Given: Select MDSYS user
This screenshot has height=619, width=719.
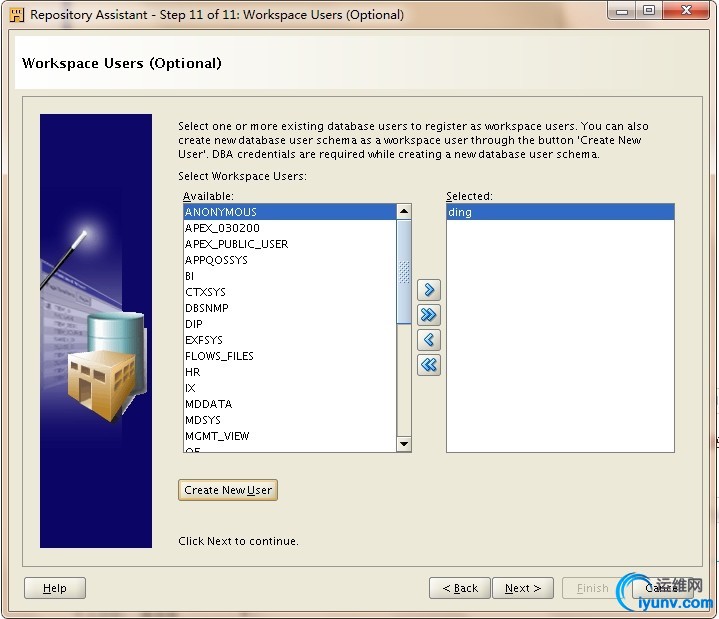Looking at the screenshot, I should pos(290,420).
